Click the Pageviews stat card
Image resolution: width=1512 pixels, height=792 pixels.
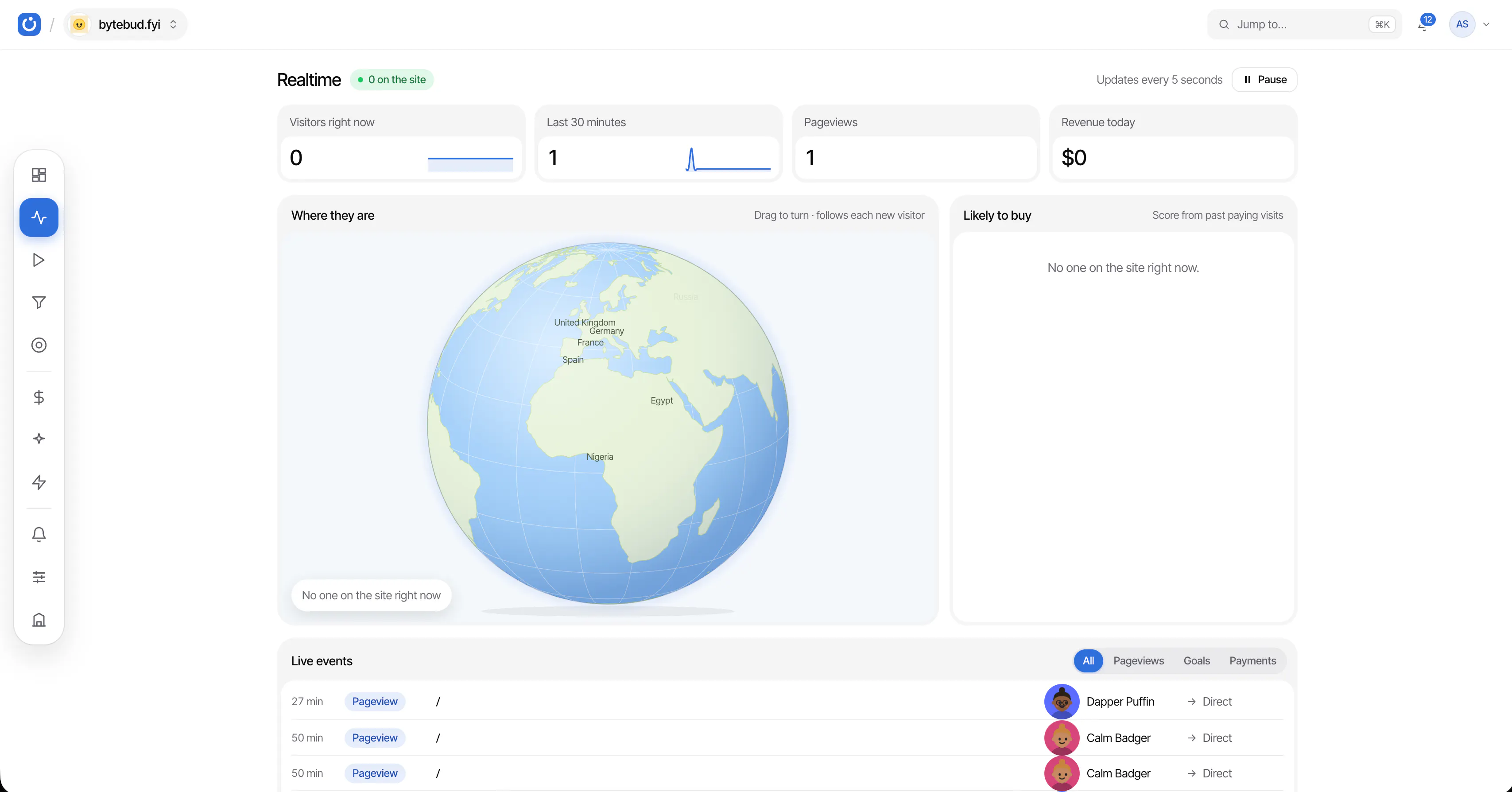(915, 144)
